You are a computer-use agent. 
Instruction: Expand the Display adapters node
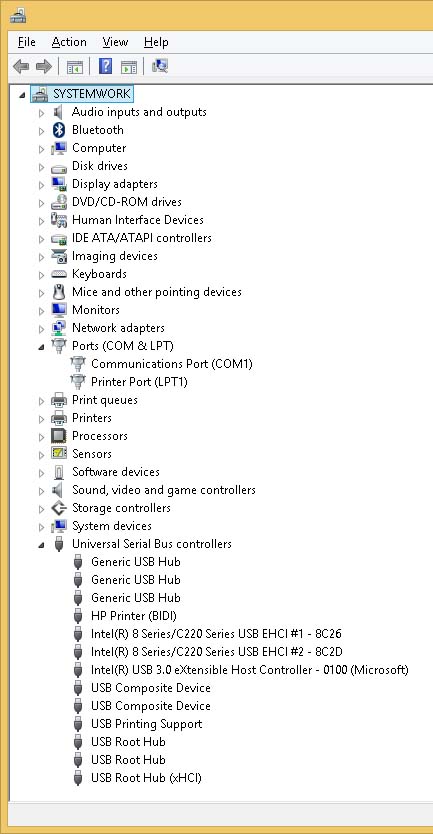[x=41, y=185]
